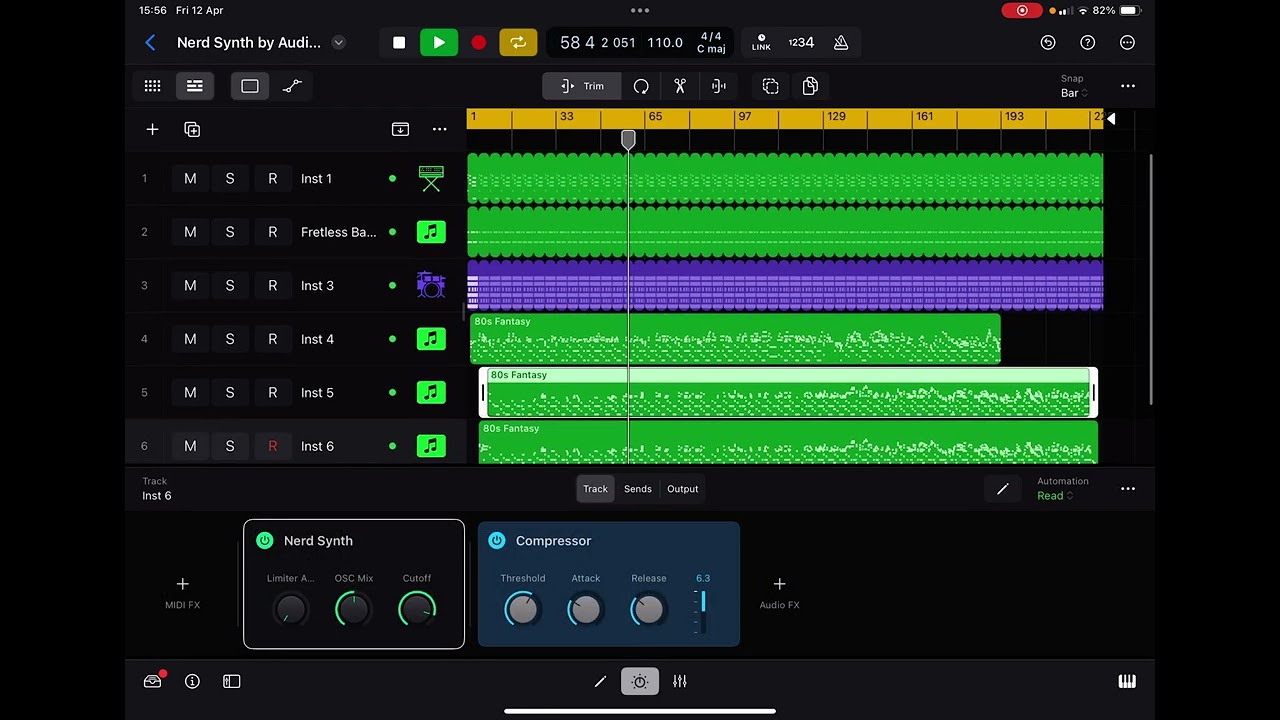The height and width of the screenshot is (720, 1280).
Task: Add a MIDI FX plug-in
Action: point(182,591)
